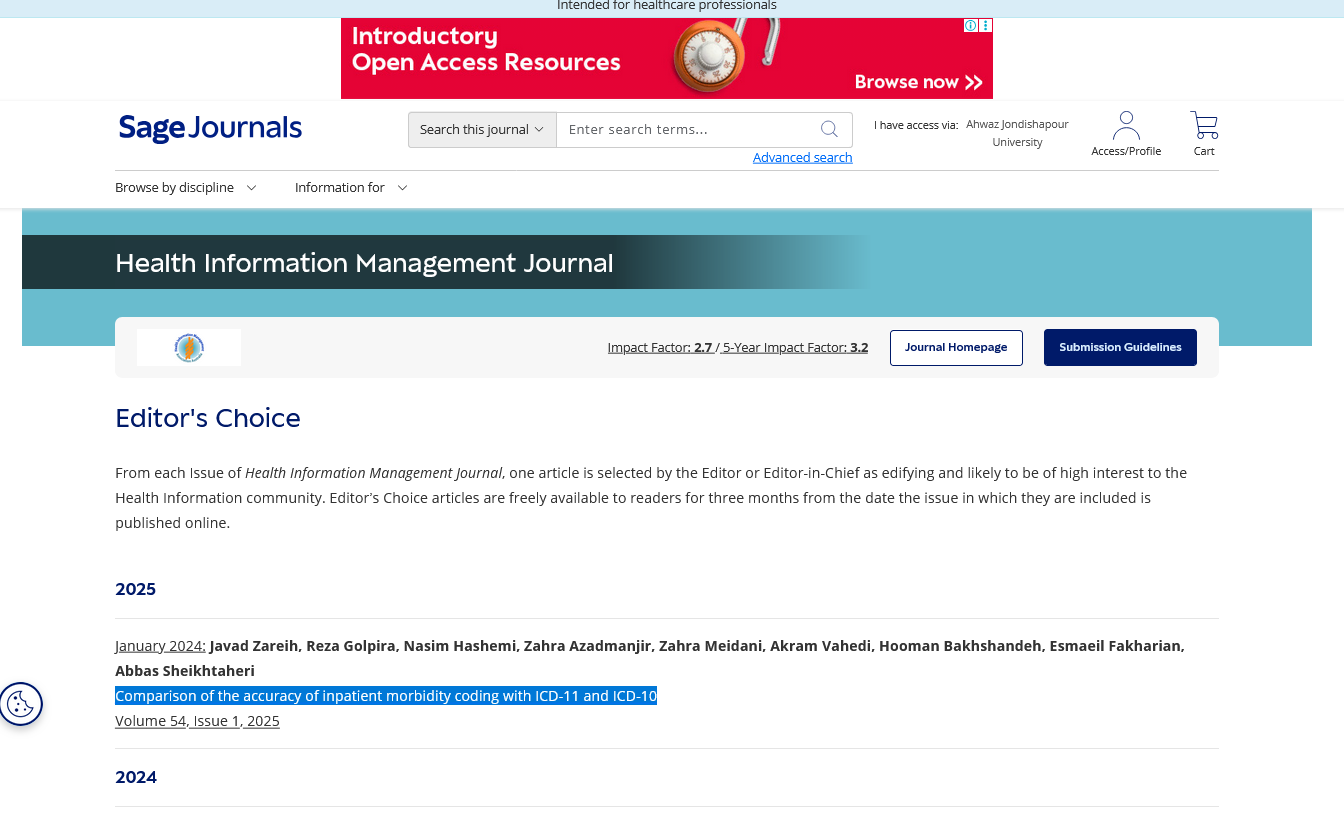Screen dimensions: 1344x827
Task: Expand the Information for menu
Action: [350, 188]
